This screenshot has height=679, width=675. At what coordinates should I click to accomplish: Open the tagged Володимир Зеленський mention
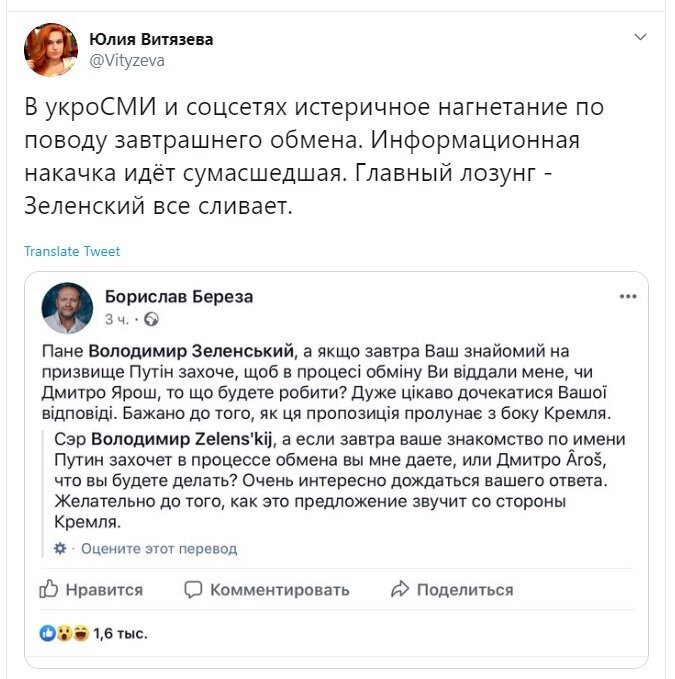point(191,351)
